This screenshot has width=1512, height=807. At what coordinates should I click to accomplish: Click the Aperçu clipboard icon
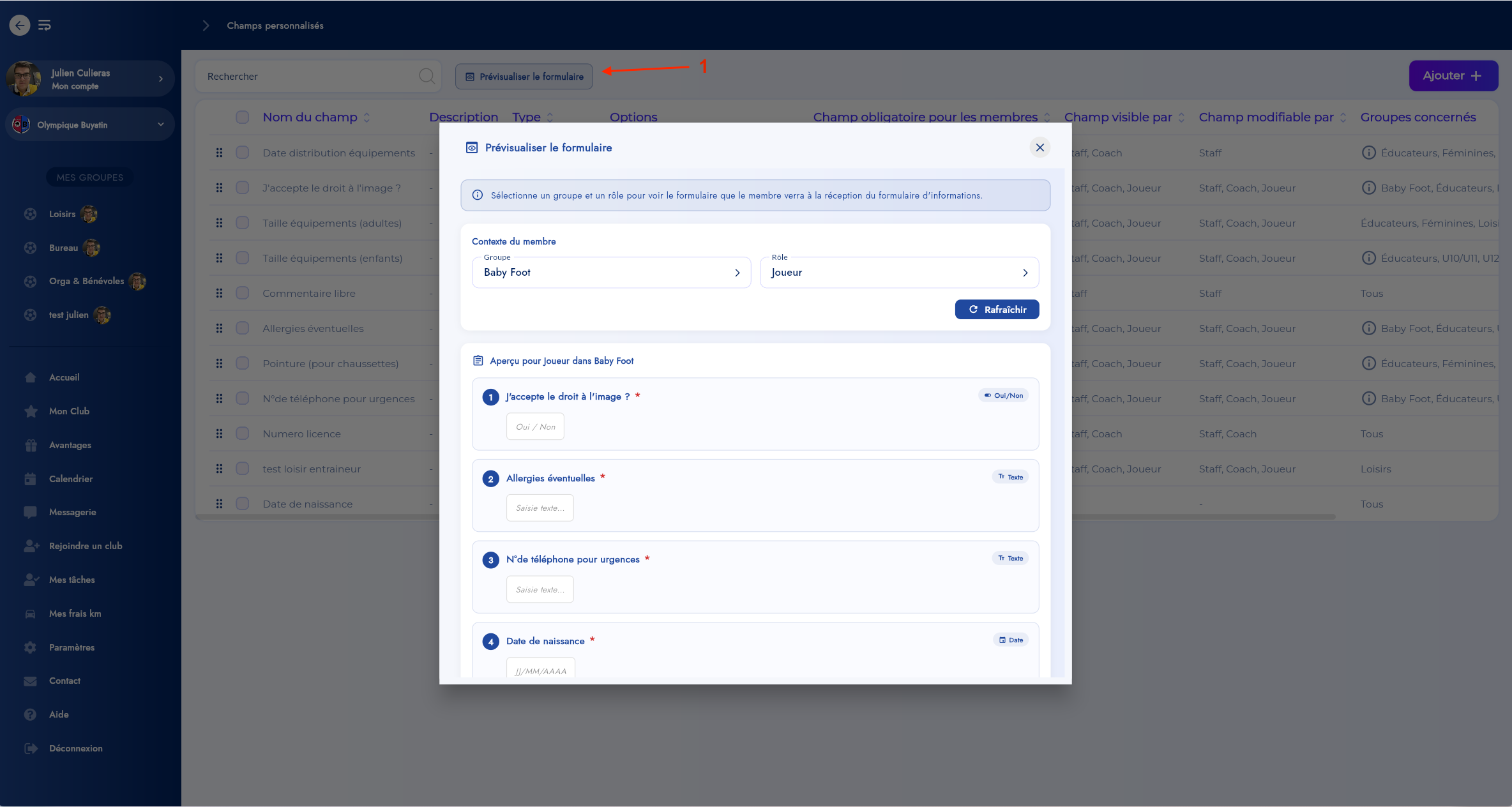click(478, 361)
